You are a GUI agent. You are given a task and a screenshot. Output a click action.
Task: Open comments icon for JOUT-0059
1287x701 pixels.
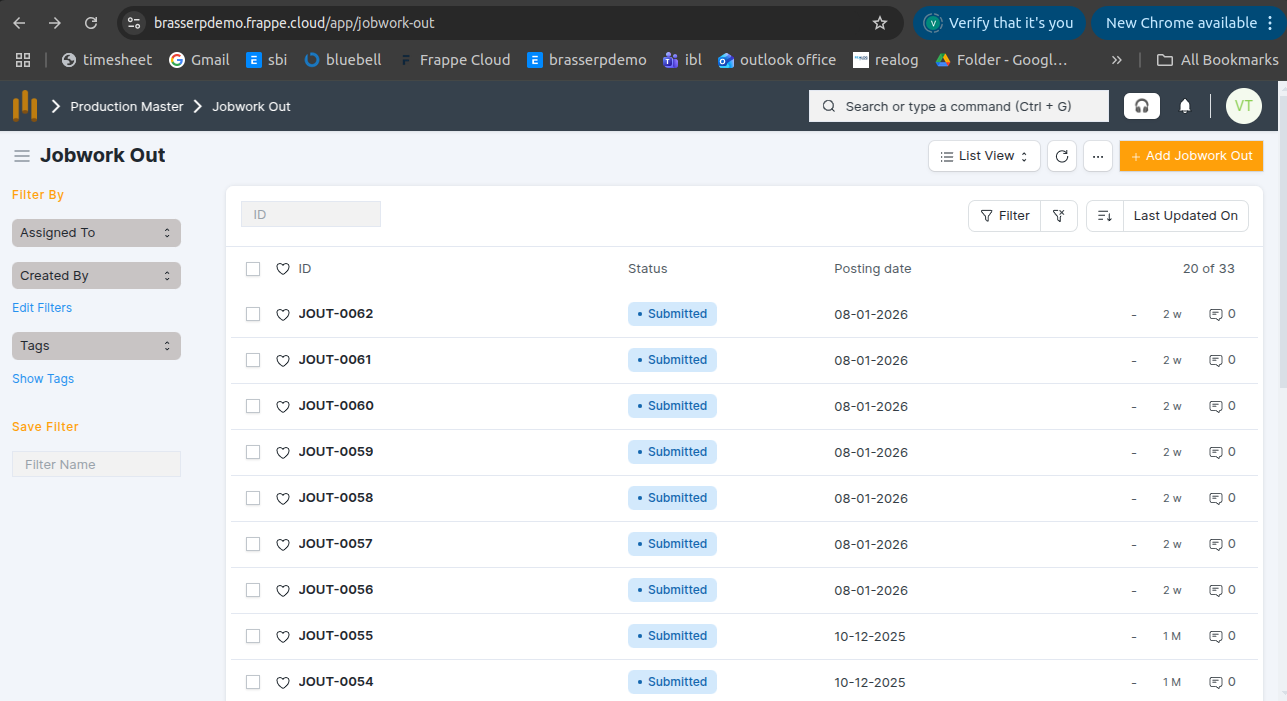(x=1216, y=452)
